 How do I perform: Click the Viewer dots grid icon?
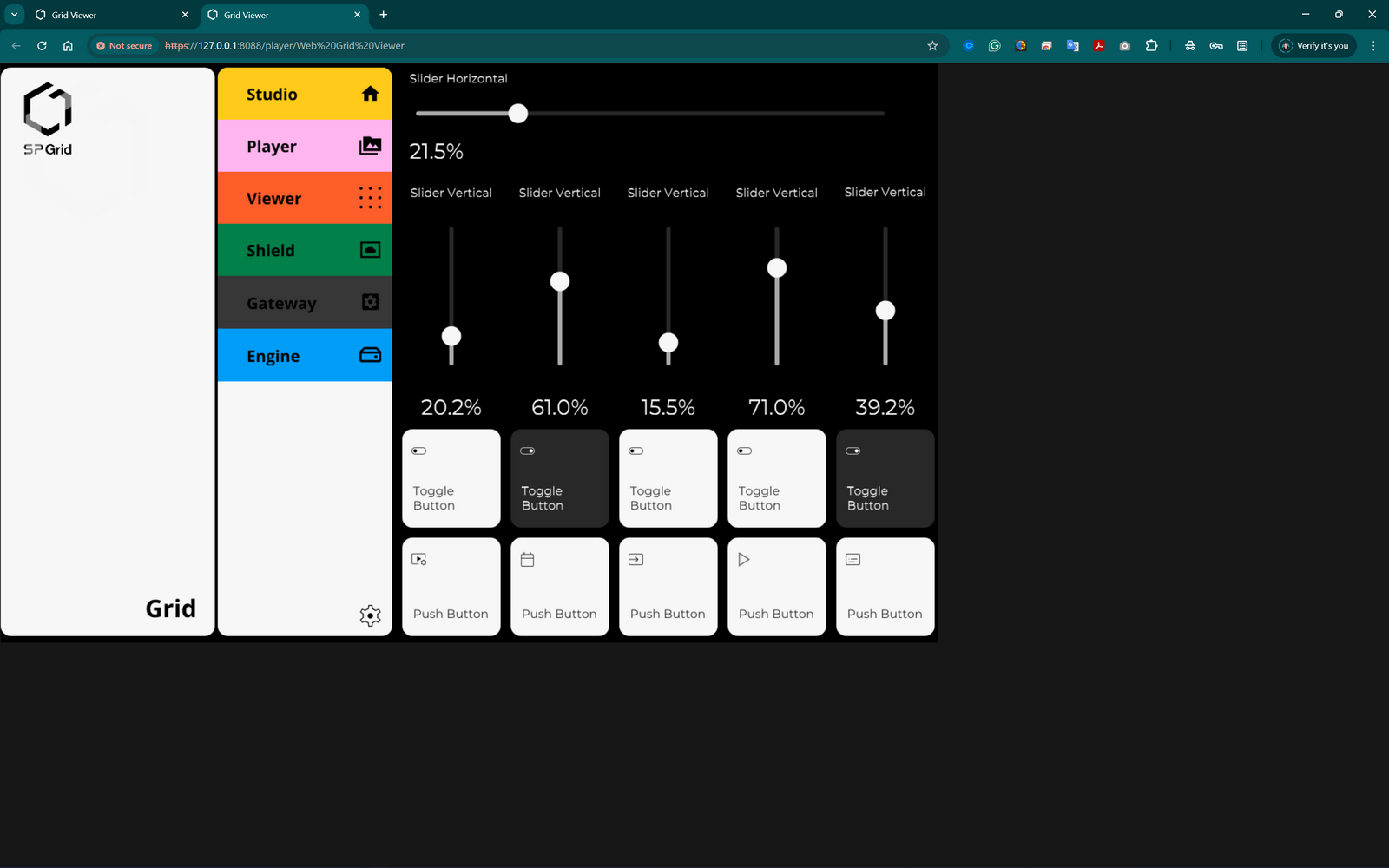pyautogui.click(x=370, y=198)
